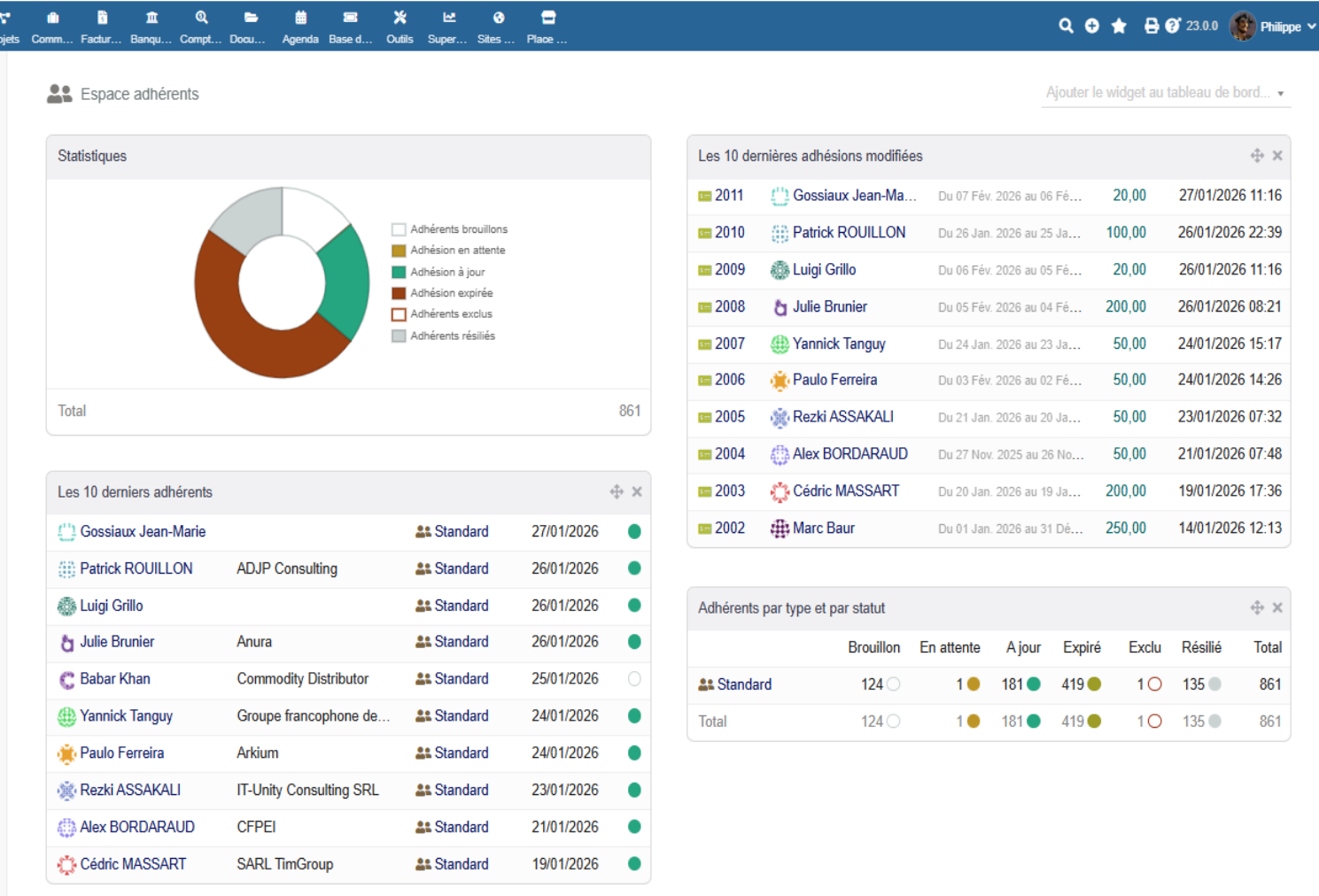Open bookmarks star icon
This screenshot has height=896, width=1319.
(x=1119, y=26)
